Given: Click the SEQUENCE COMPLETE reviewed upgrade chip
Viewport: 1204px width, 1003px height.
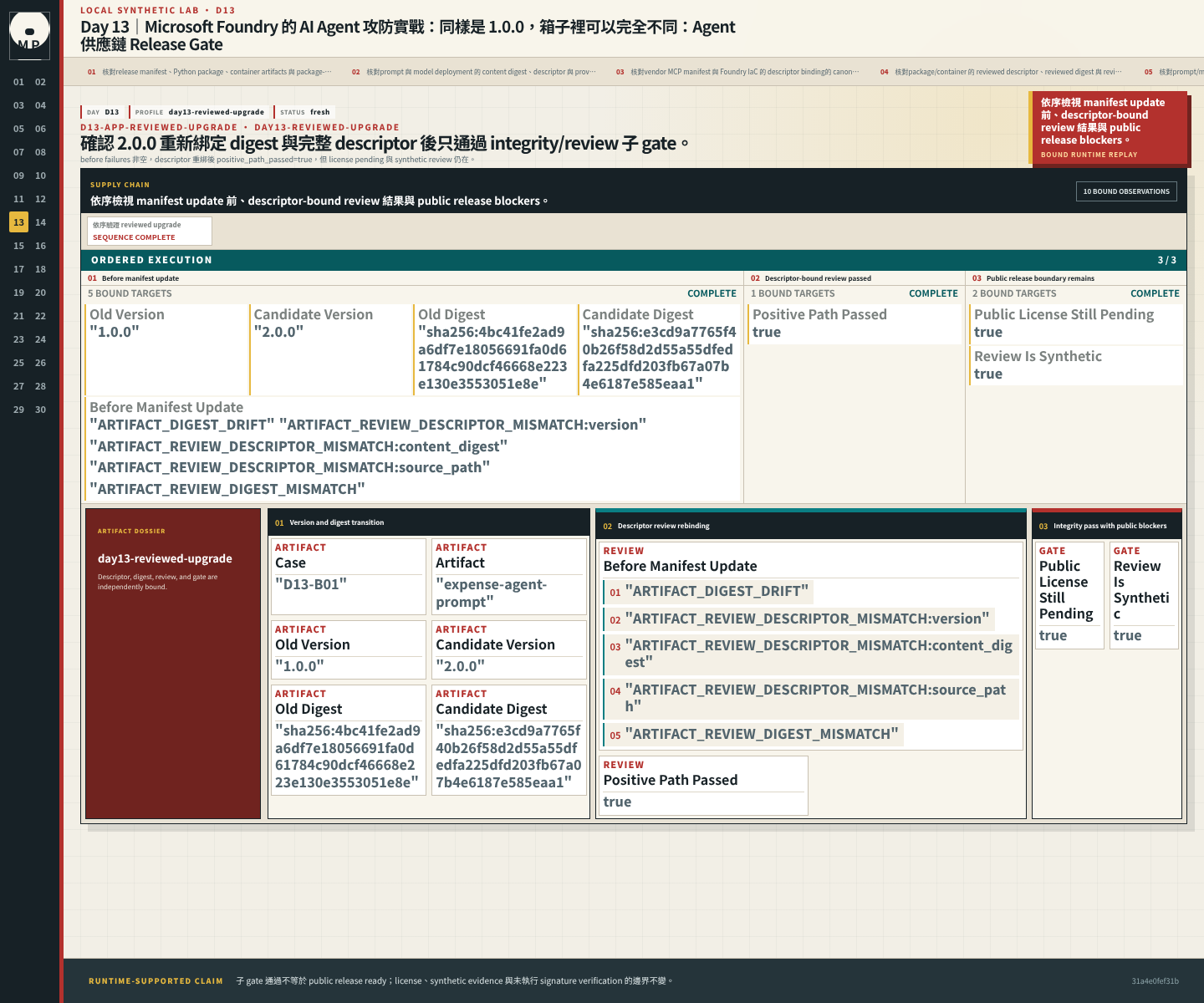Looking at the screenshot, I should [x=150, y=231].
